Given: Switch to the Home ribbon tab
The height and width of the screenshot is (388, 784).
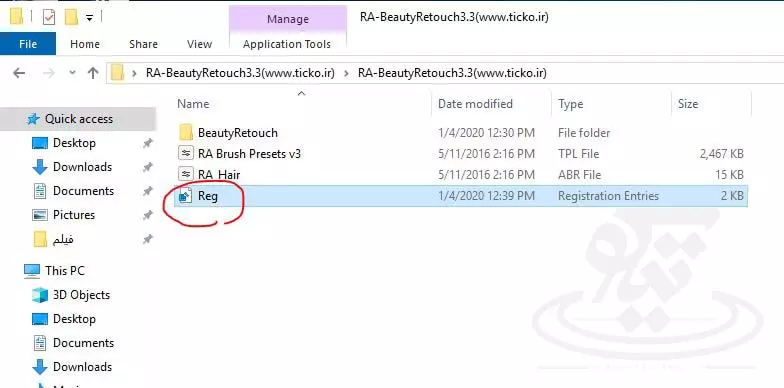Looking at the screenshot, I should coord(84,44).
